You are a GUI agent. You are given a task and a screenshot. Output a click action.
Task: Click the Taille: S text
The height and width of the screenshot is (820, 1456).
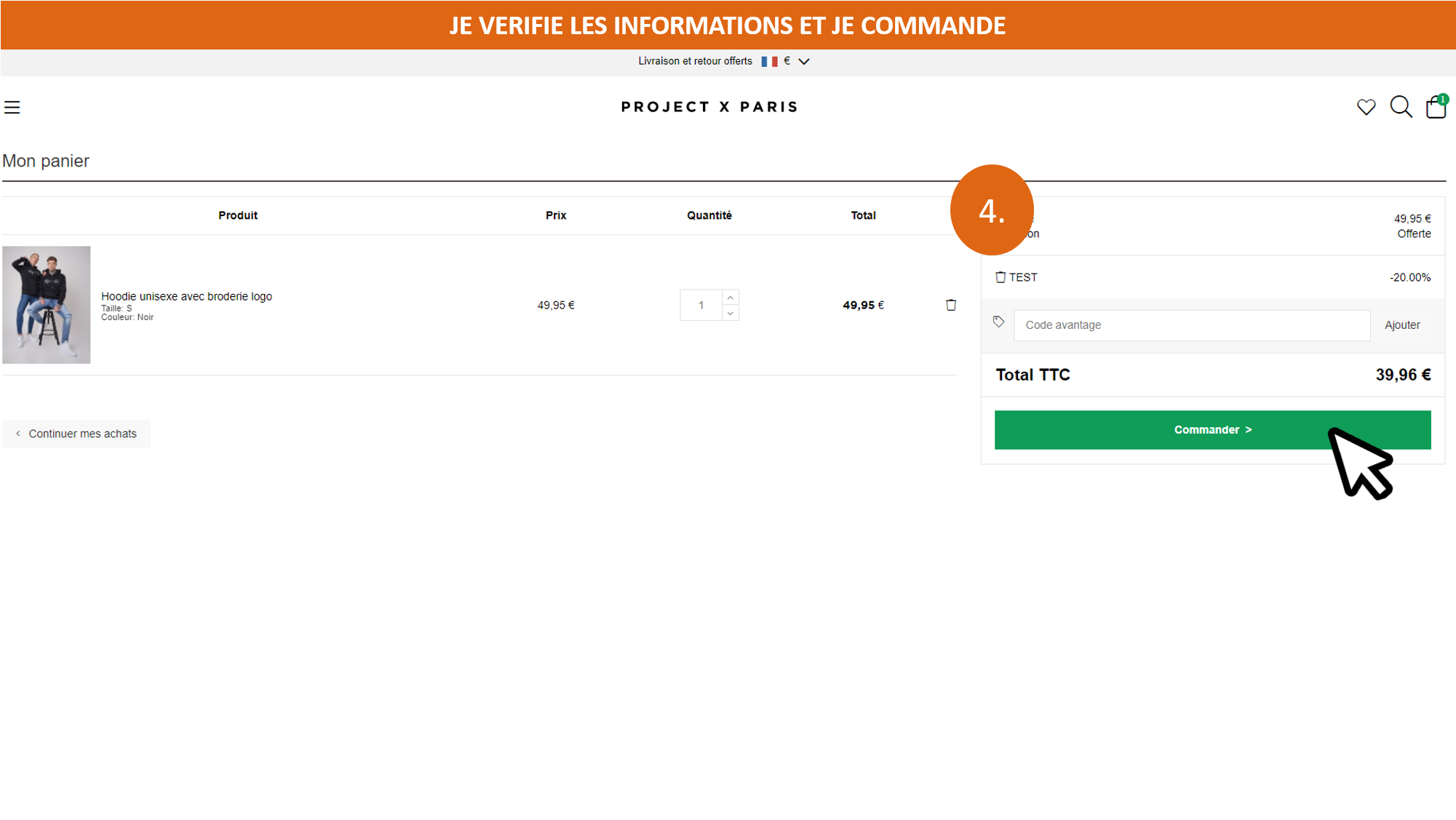(x=116, y=309)
